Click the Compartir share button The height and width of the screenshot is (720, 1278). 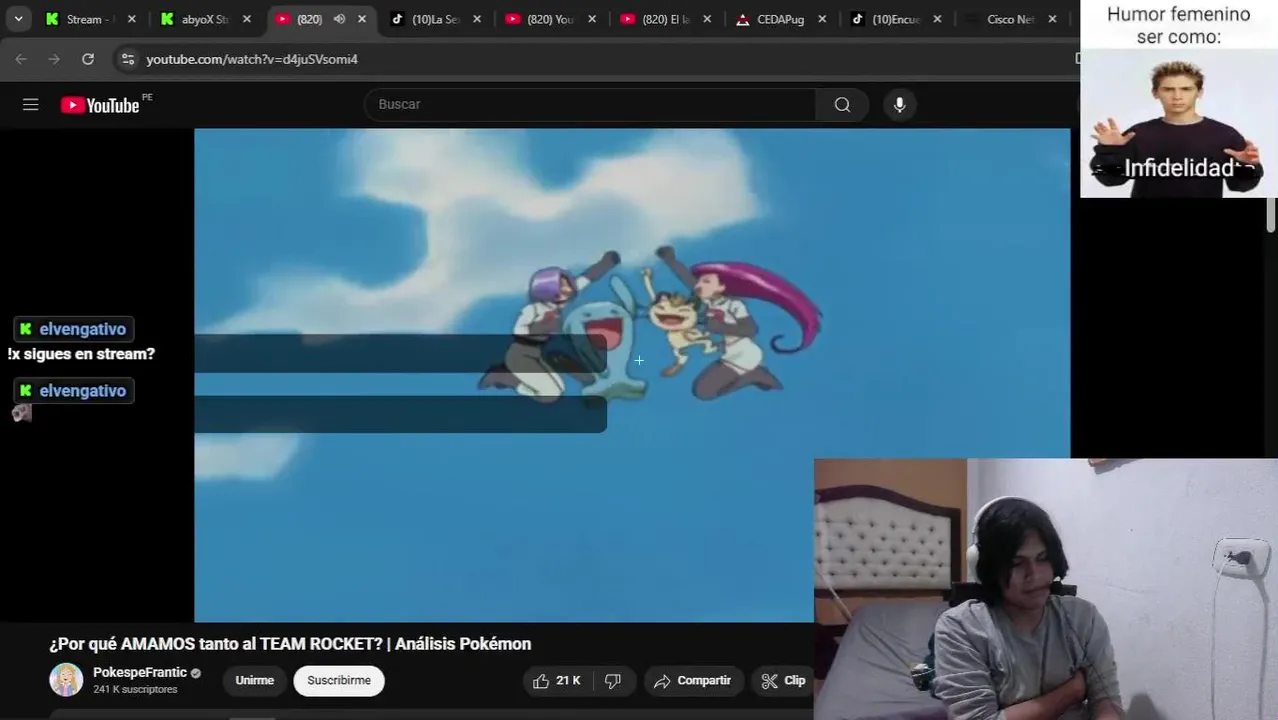point(692,681)
